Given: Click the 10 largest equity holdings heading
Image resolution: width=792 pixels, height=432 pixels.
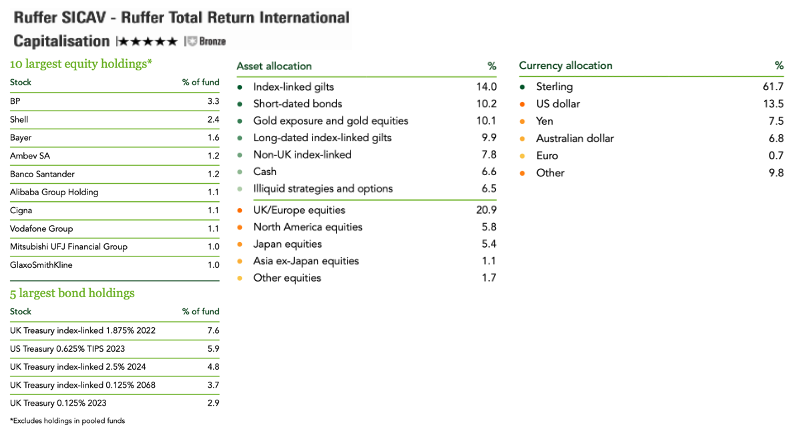Looking at the screenshot, I should (x=81, y=64).
